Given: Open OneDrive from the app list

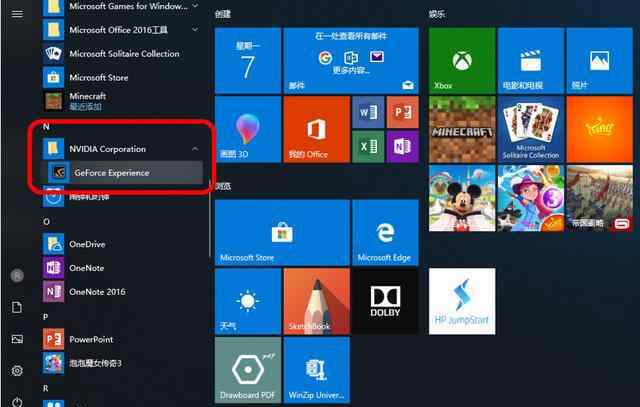Looking at the screenshot, I should point(122,244).
